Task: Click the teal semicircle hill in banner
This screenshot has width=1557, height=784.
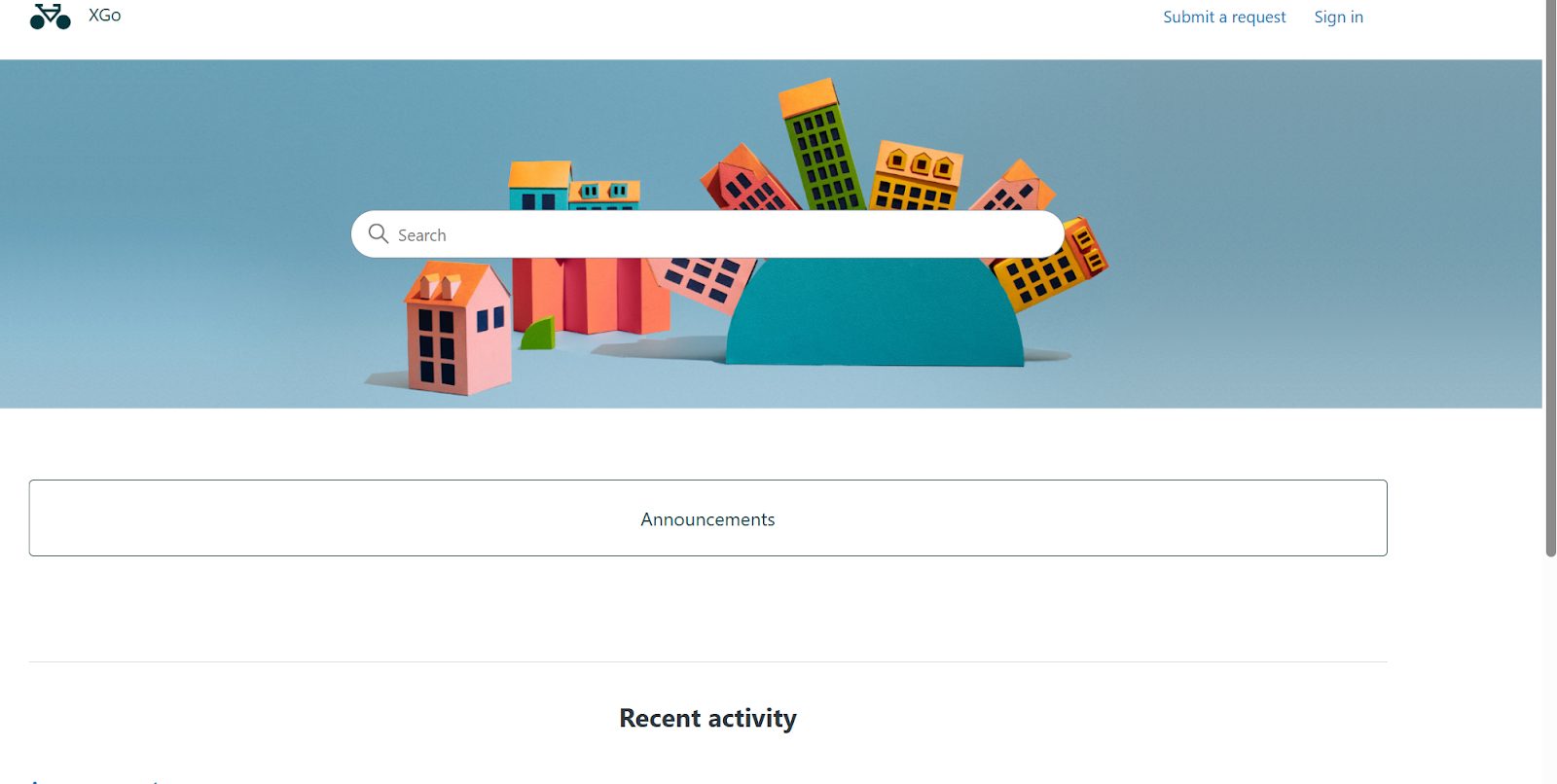Action: [874, 316]
